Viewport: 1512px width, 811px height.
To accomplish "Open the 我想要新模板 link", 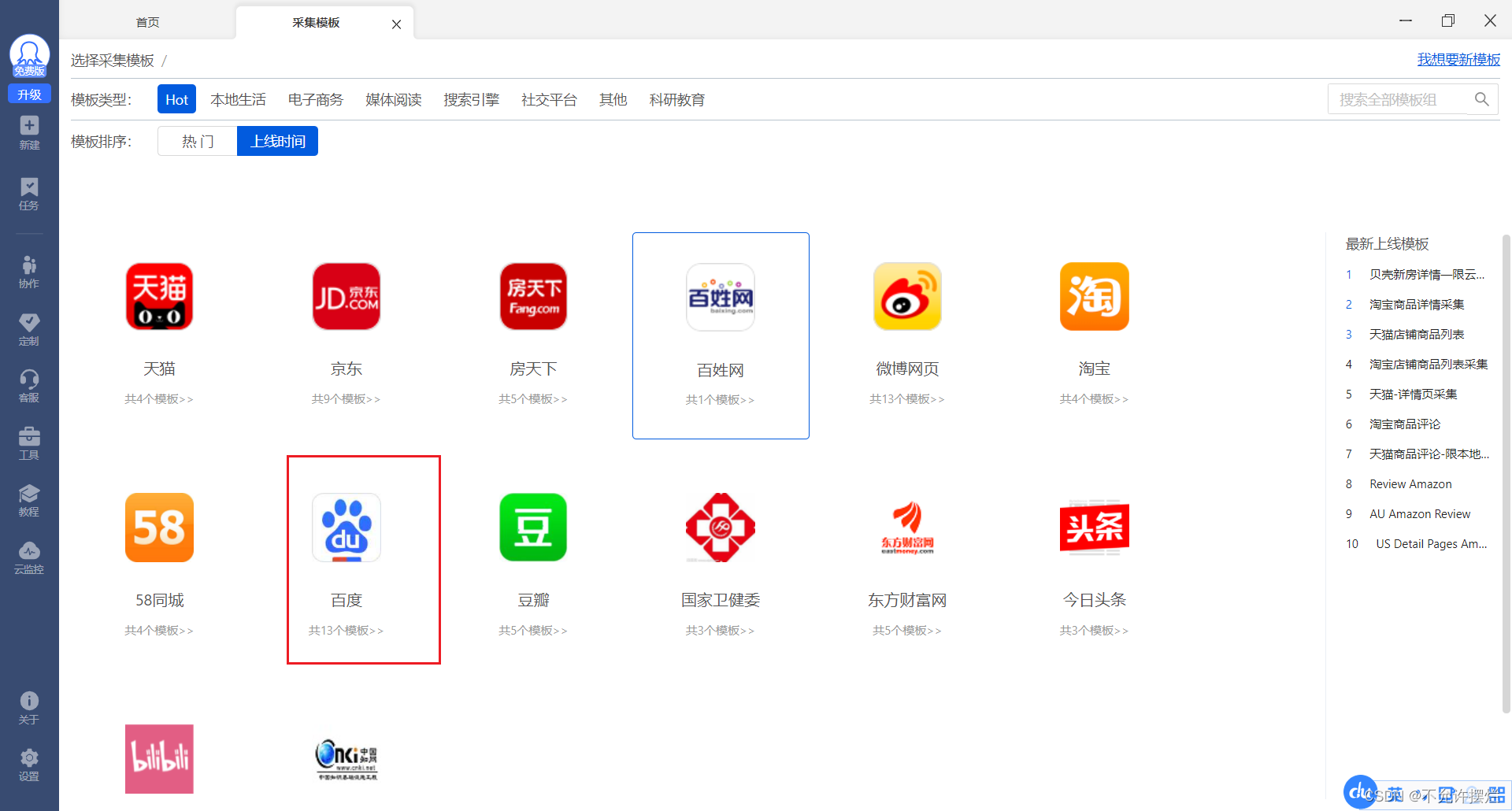I will pos(1458,59).
